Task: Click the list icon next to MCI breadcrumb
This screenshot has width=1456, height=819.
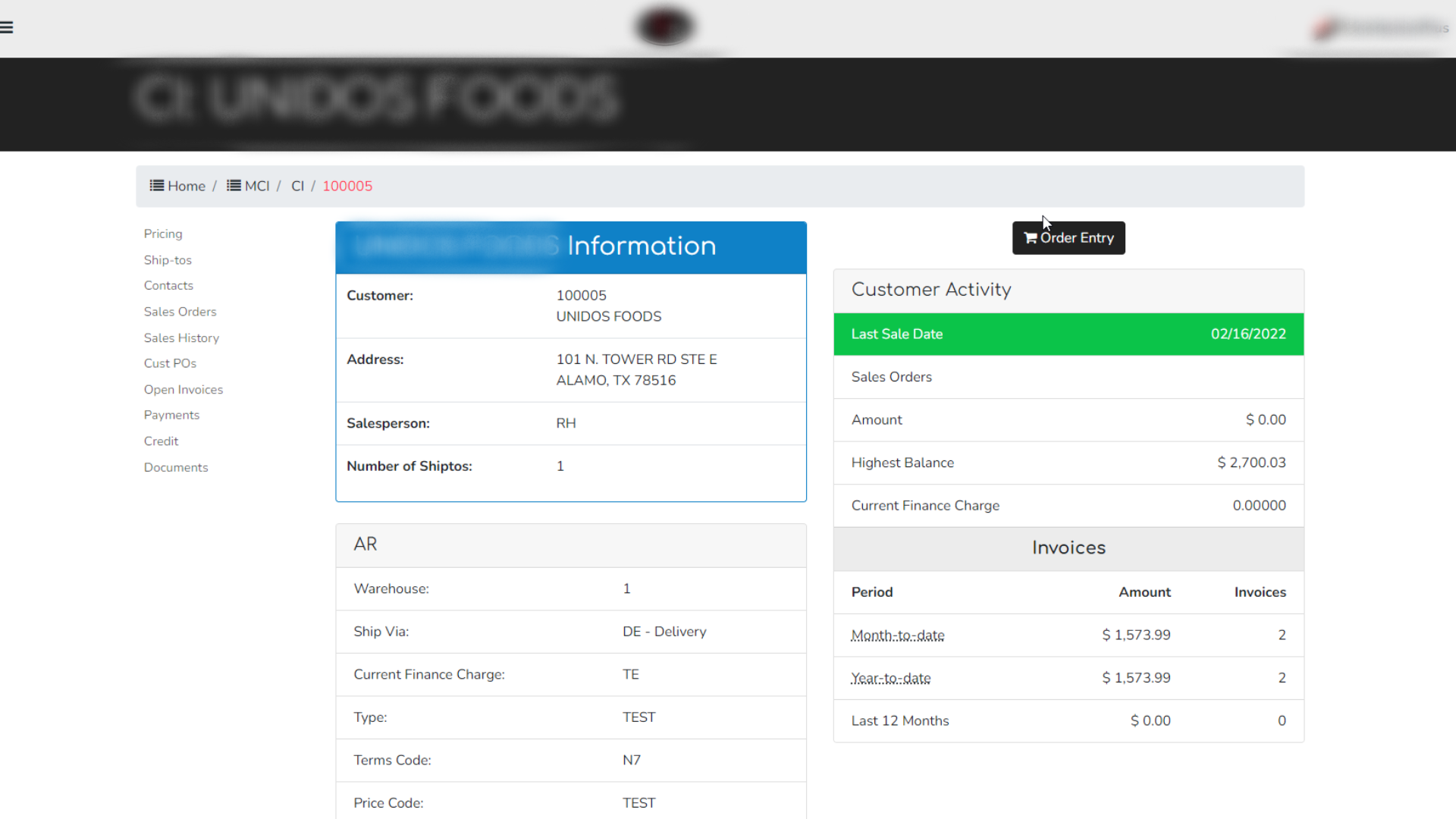Action: click(x=233, y=185)
